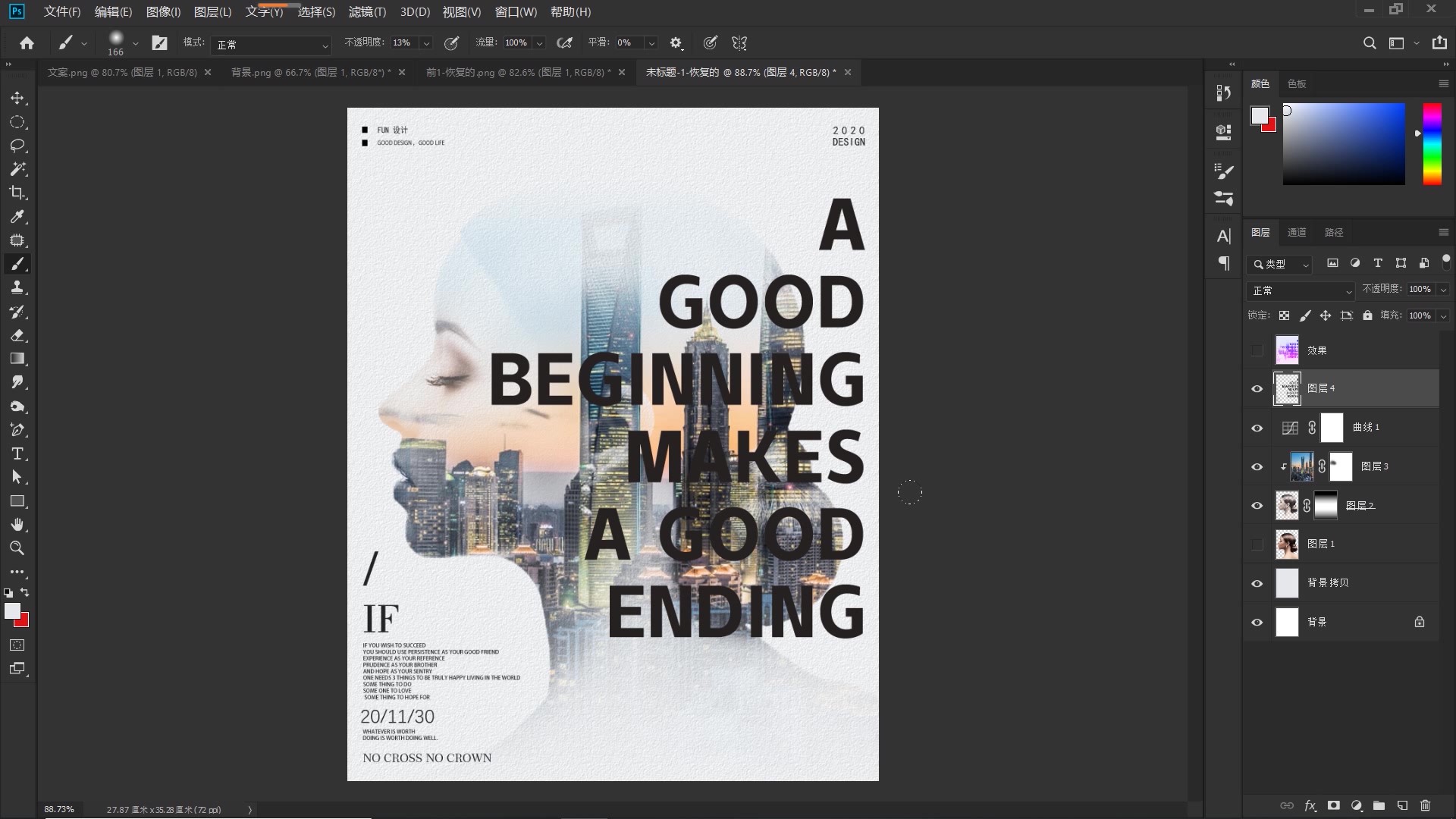Click the hue spectrum slider strip
Screen dimensions: 1456x819
point(1431,144)
